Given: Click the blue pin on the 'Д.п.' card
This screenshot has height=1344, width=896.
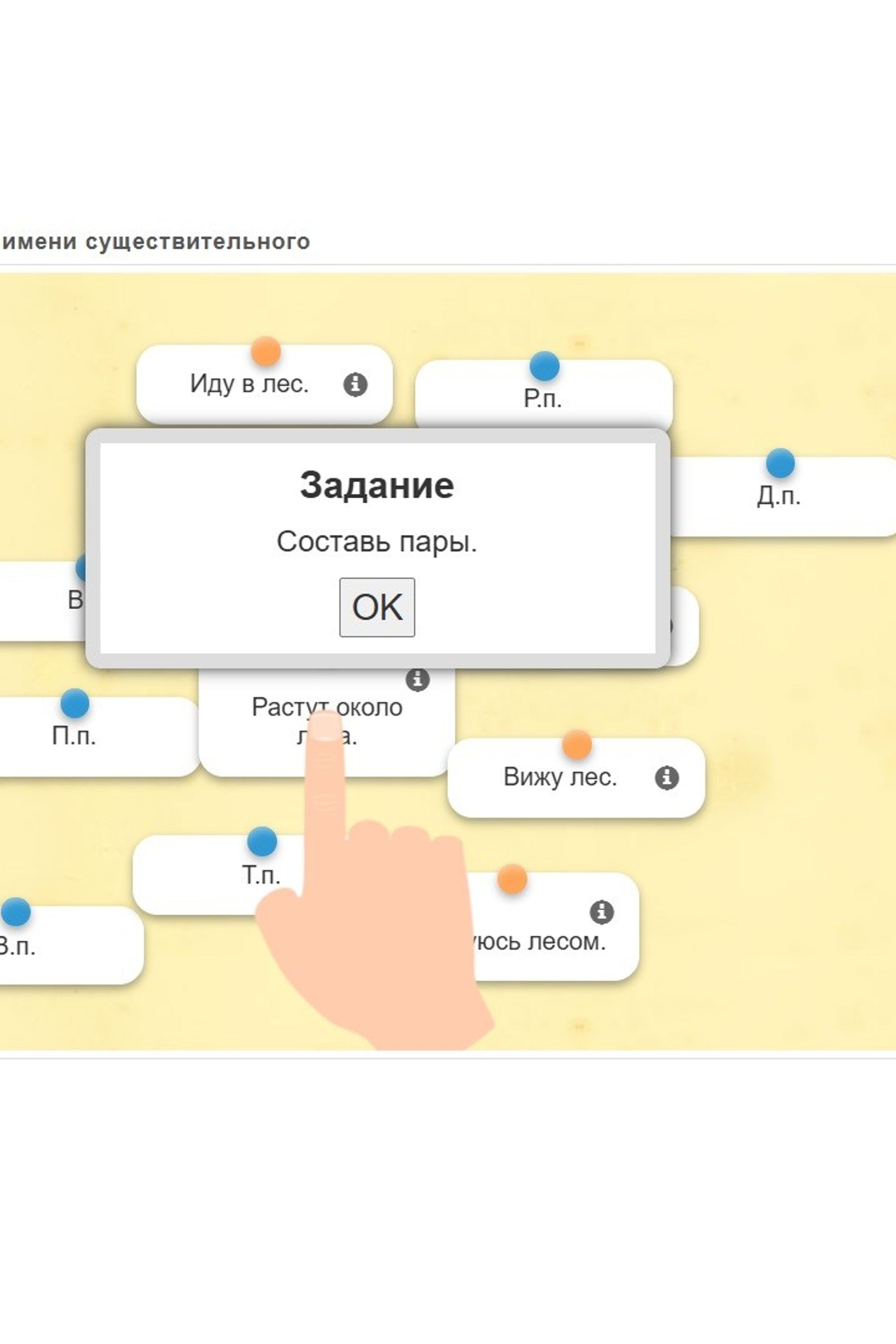Looking at the screenshot, I should click(780, 463).
